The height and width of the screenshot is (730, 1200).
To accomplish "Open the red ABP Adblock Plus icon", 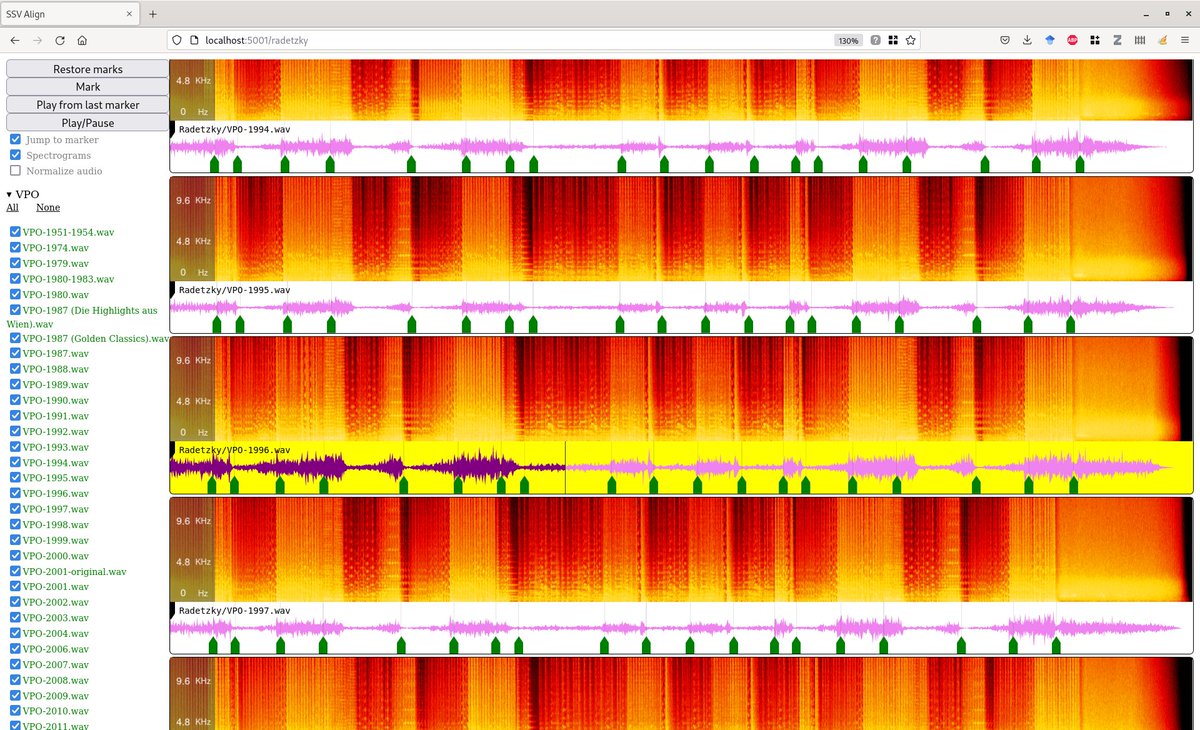I will 1072,40.
